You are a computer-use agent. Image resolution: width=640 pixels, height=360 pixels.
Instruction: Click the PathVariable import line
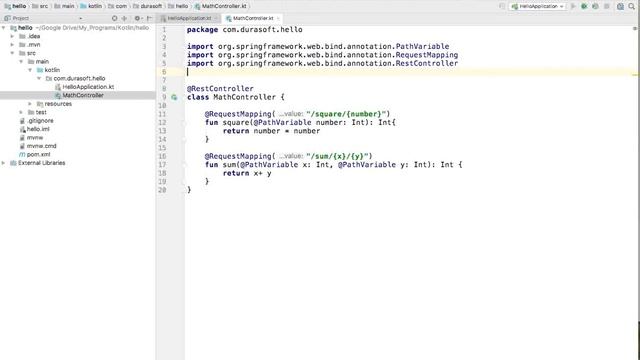click(x=318, y=47)
